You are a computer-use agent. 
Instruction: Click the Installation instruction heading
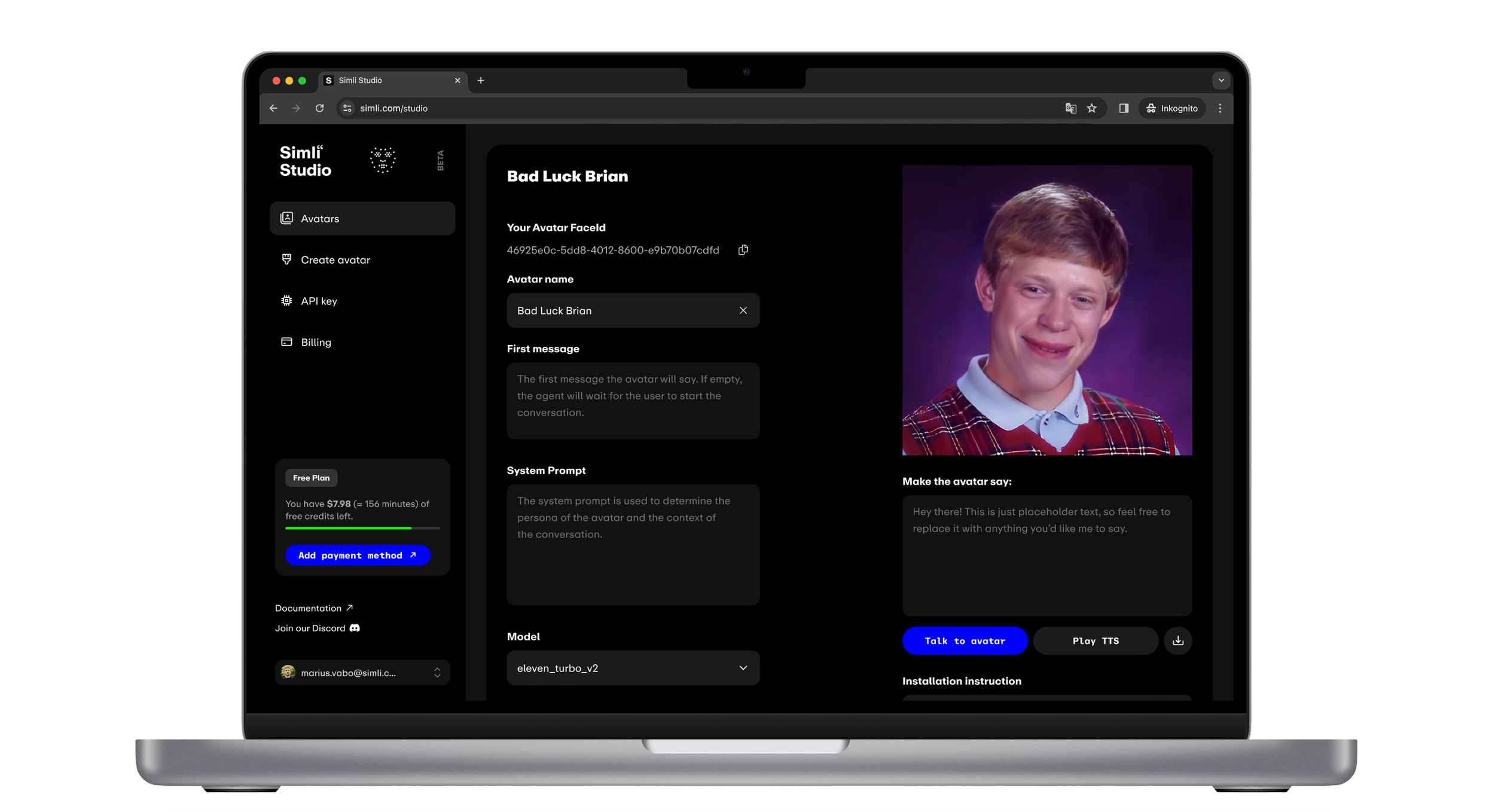(962, 681)
